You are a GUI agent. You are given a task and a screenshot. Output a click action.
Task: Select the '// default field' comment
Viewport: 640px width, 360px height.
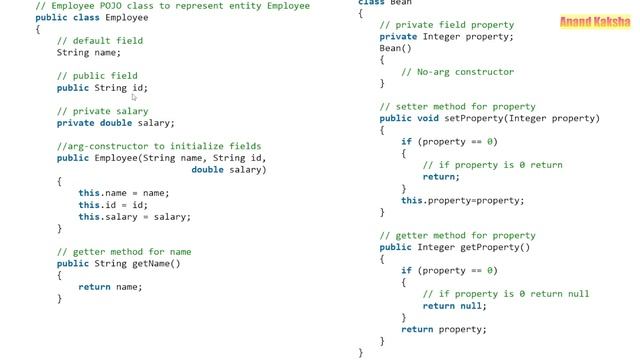coord(100,41)
